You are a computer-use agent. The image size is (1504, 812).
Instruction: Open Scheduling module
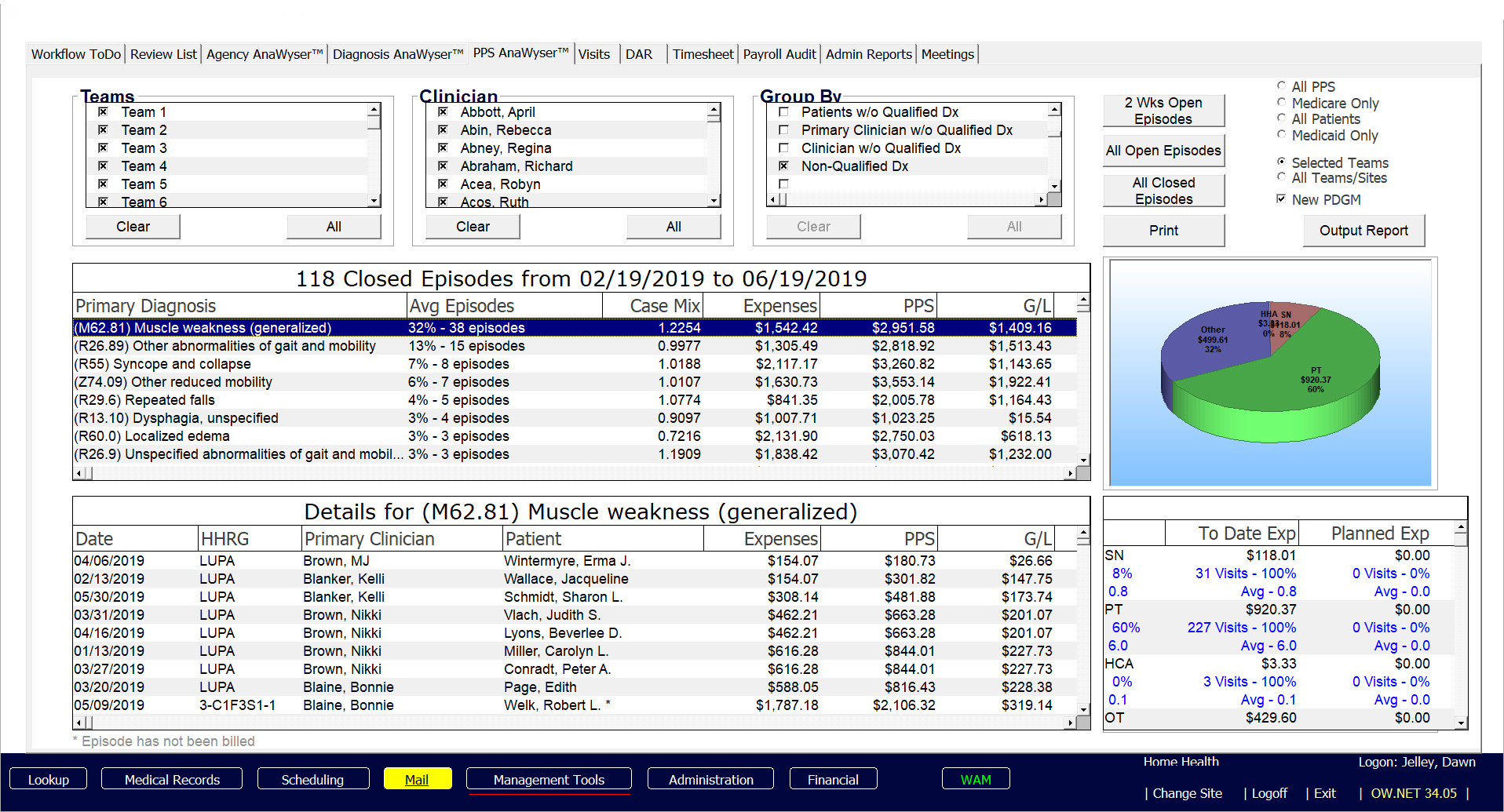[312, 780]
